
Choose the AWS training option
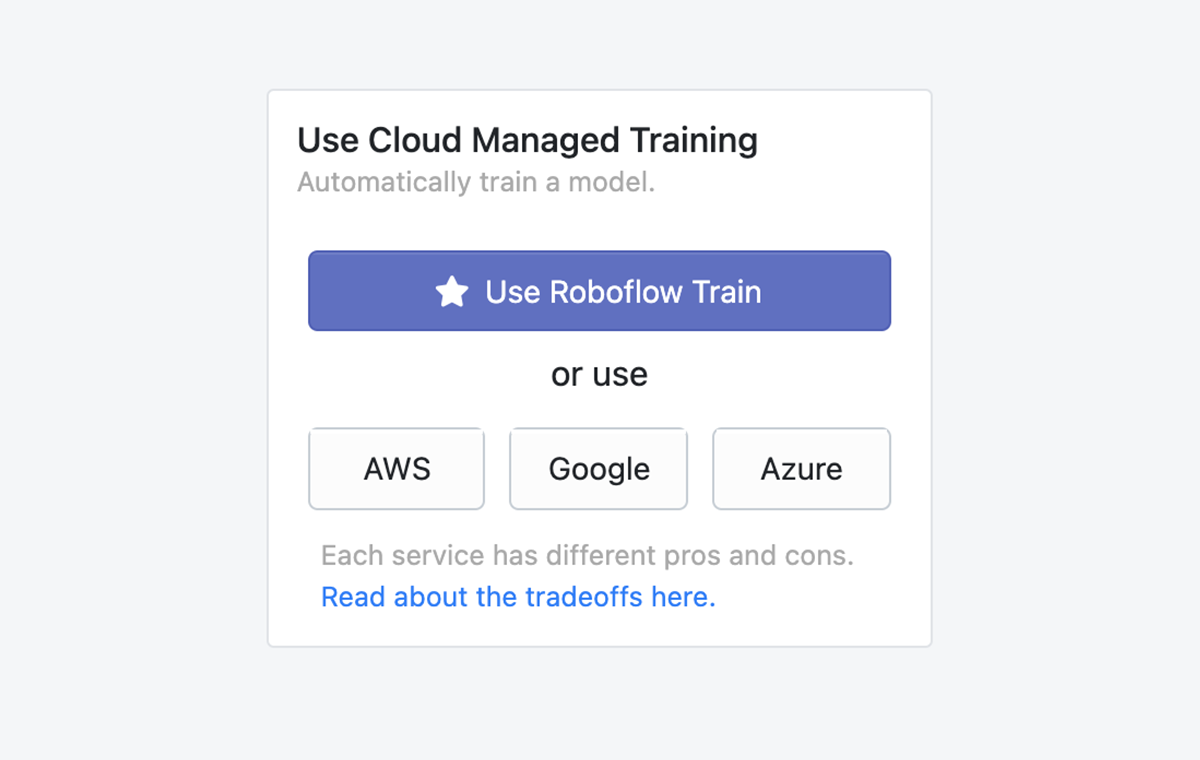[397, 469]
